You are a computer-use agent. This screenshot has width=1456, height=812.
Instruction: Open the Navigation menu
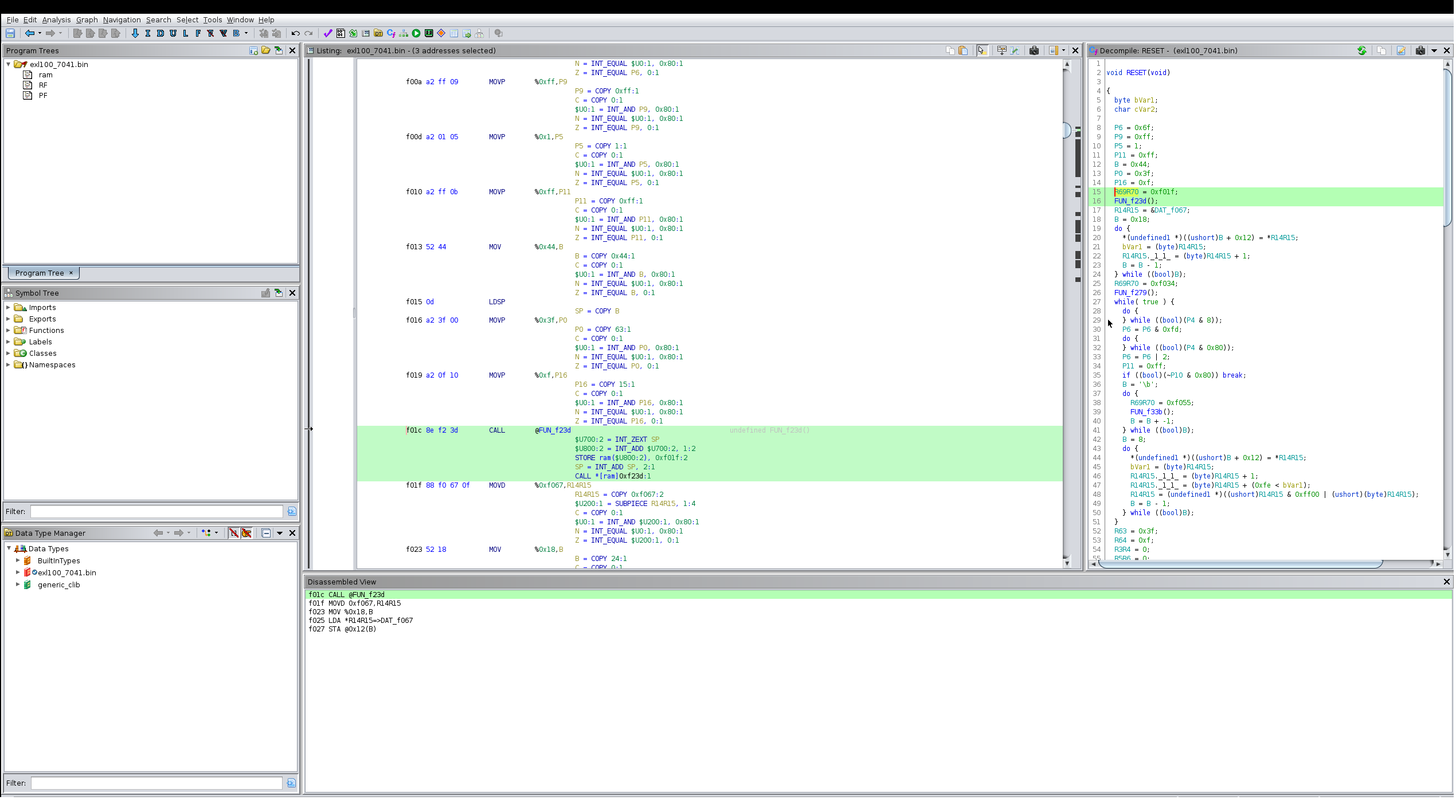click(x=122, y=19)
